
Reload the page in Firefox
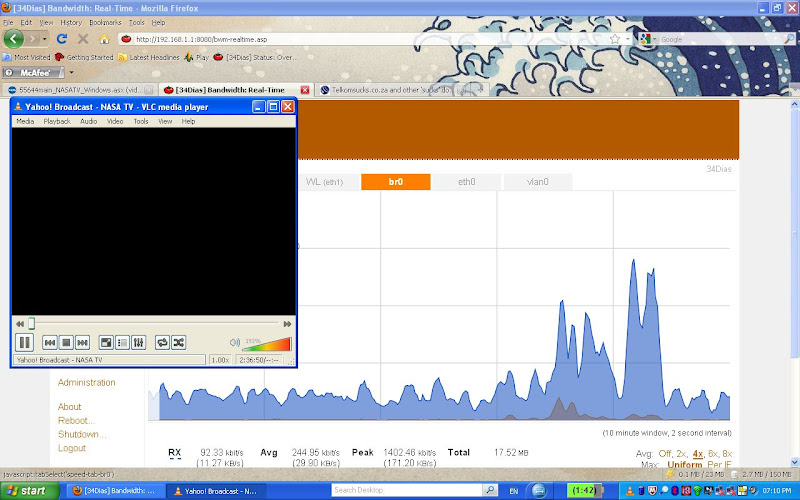pos(62,39)
